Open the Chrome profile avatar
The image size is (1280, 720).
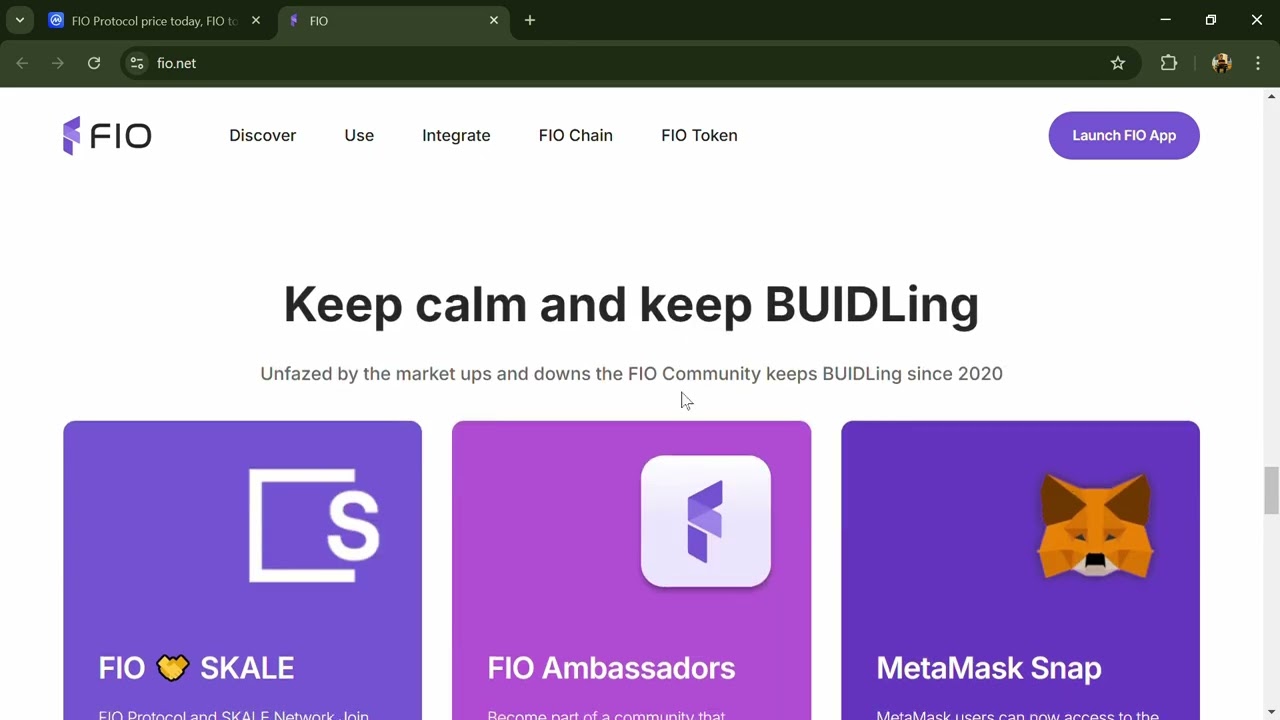click(x=1221, y=63)
